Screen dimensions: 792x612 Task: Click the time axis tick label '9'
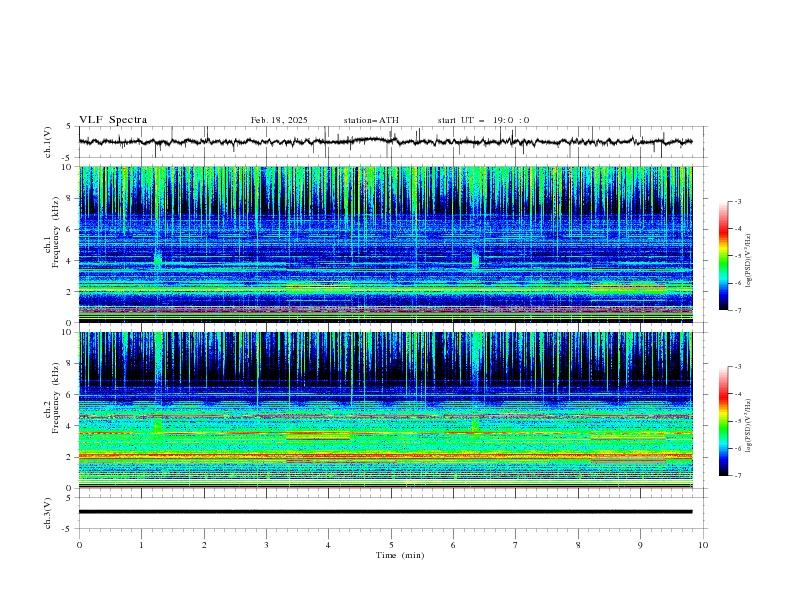(640, 545)
